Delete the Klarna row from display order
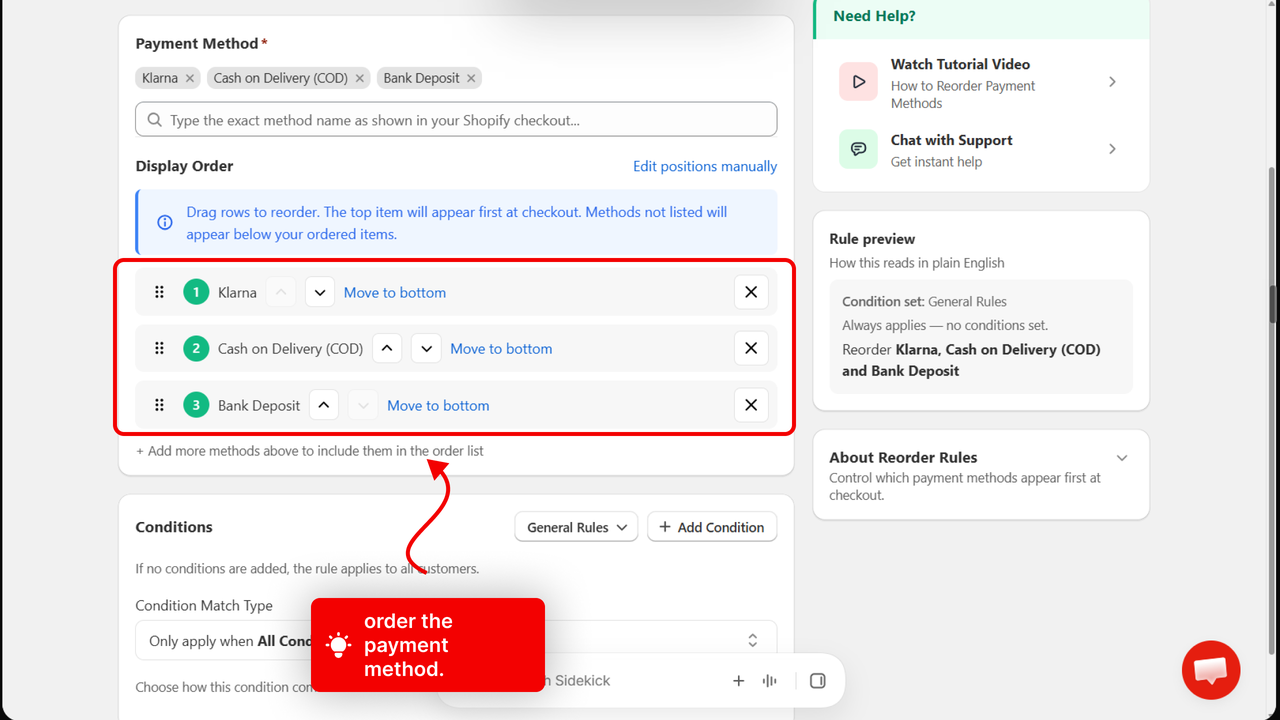The width and height of the screenshot is (1280, 720). [x=751, y=292]
